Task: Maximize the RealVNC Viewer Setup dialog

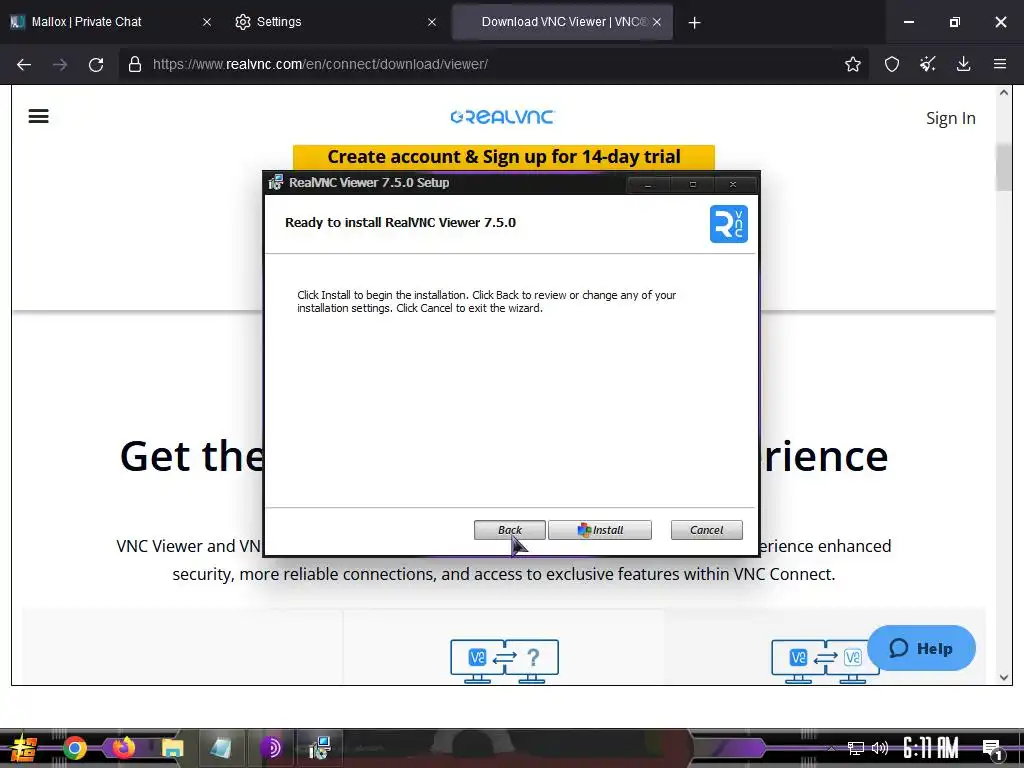Action: [x=692, y=185]
